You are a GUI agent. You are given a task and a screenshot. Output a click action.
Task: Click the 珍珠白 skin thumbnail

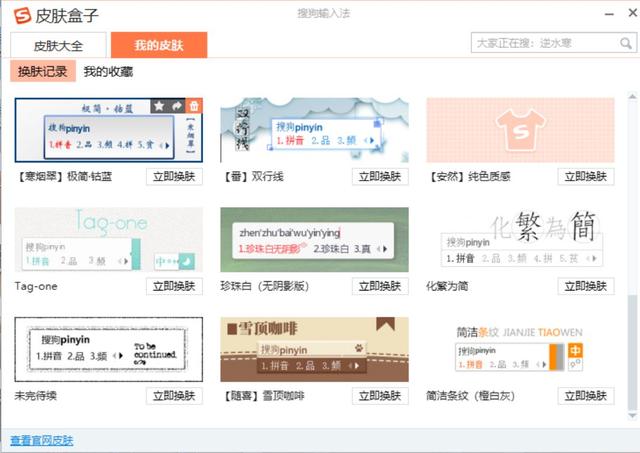[314, 240]
